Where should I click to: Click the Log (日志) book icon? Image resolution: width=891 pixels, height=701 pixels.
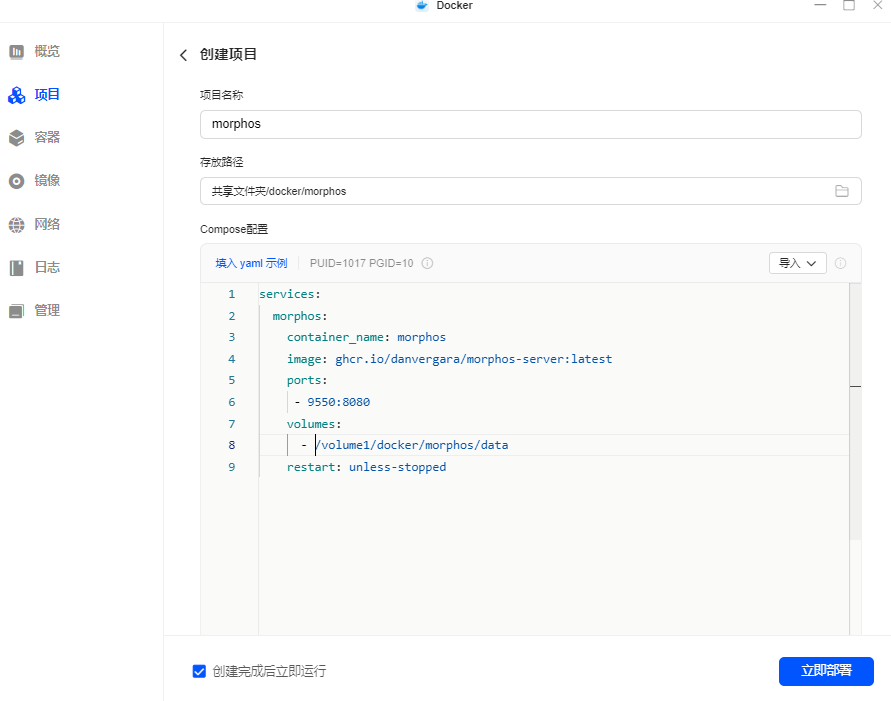(16, 268)
